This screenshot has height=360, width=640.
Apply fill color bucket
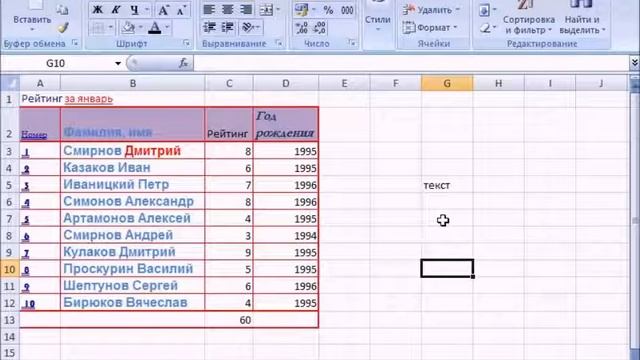click(128, 28)
